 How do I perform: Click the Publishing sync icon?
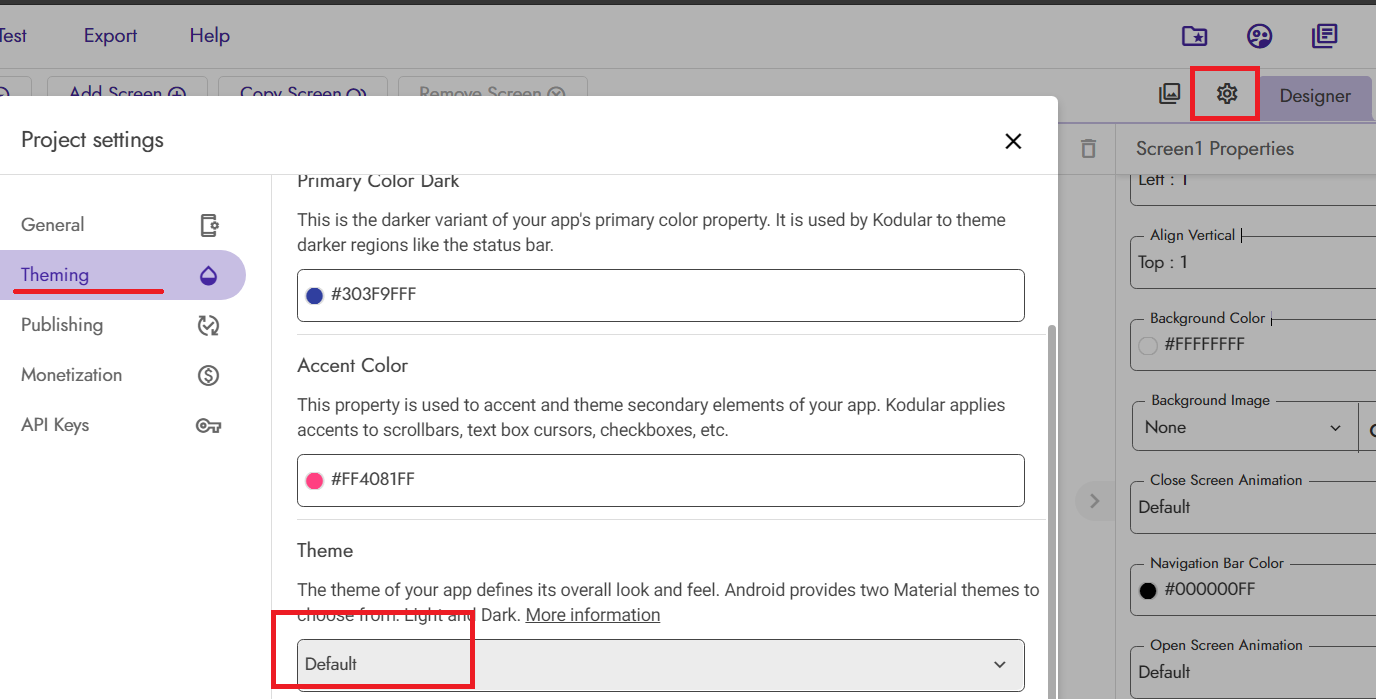pos(208,325)
